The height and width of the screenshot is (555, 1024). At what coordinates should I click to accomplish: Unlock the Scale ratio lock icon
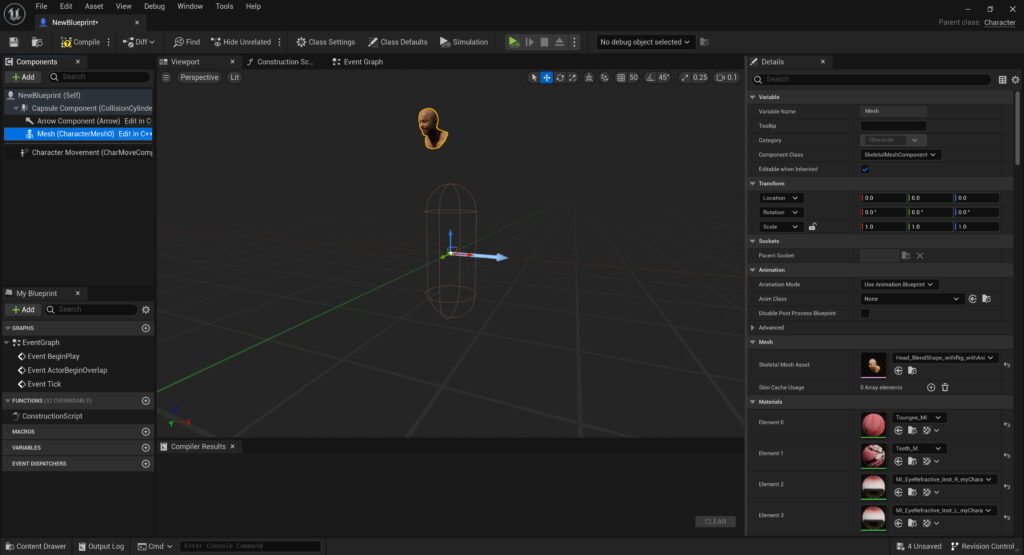point(812,227)
